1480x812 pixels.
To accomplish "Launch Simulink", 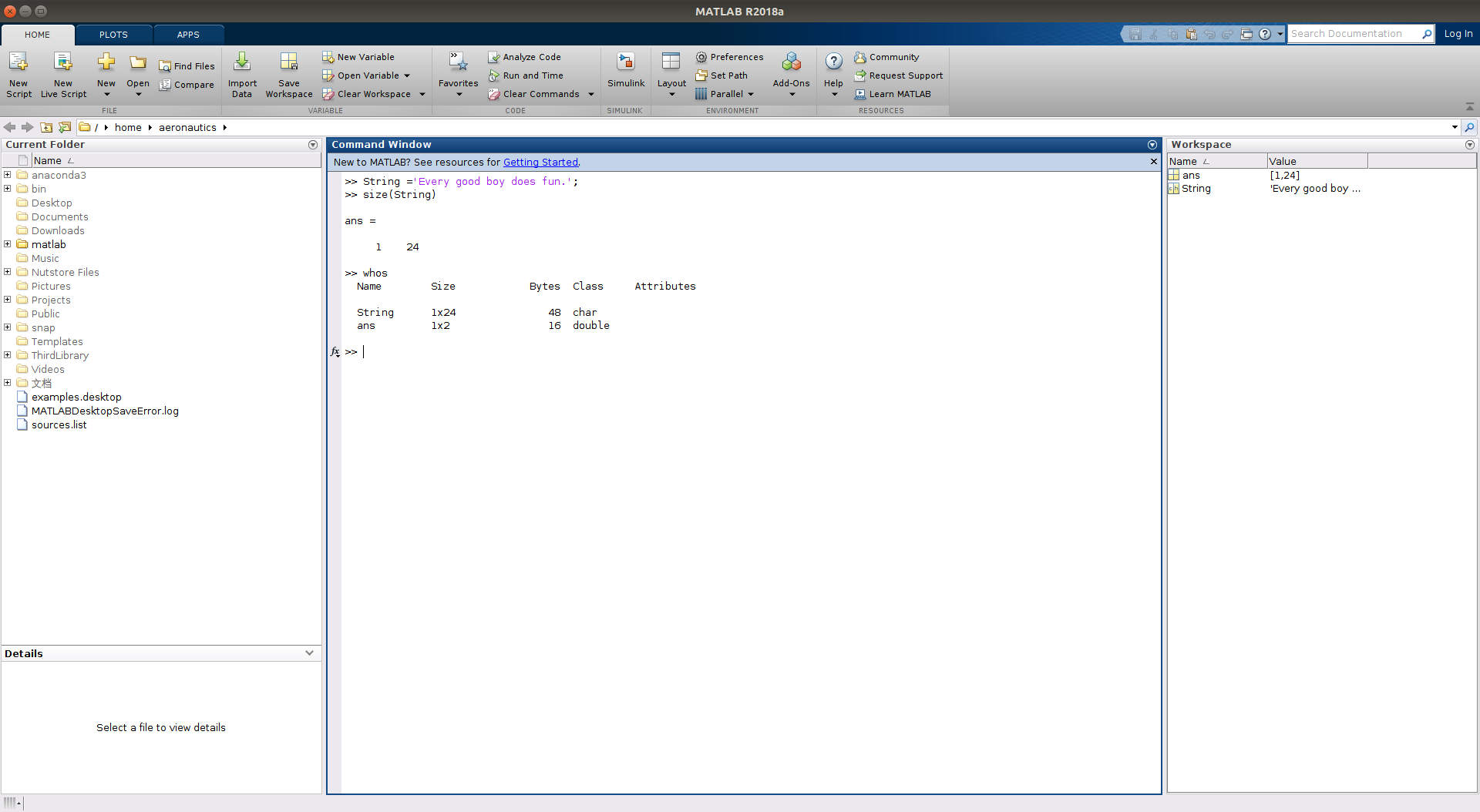I will [625, 69].
